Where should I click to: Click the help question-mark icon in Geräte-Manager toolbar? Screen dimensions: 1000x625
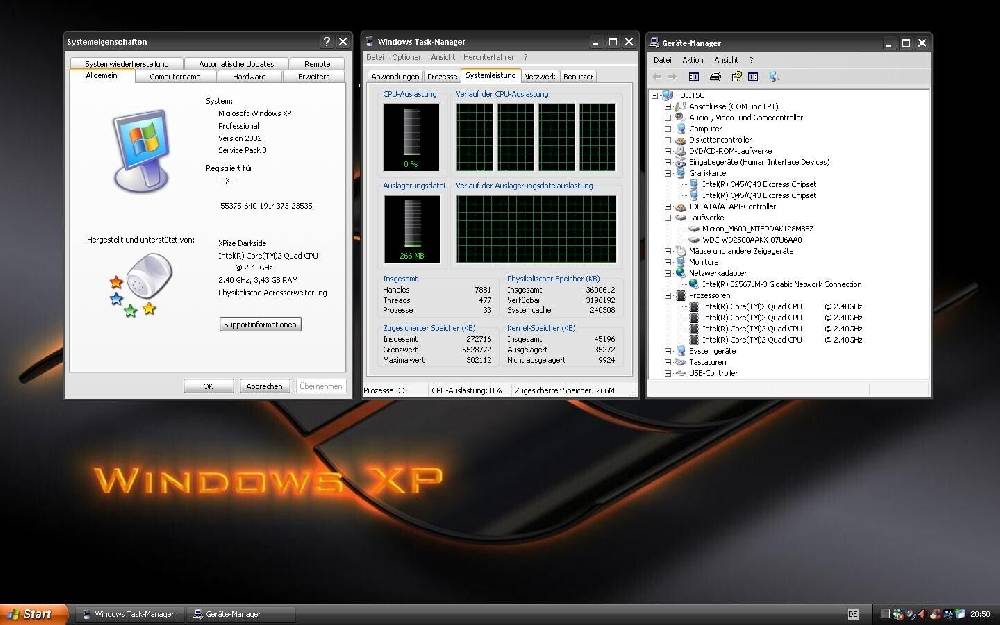(x=736, y=77)
